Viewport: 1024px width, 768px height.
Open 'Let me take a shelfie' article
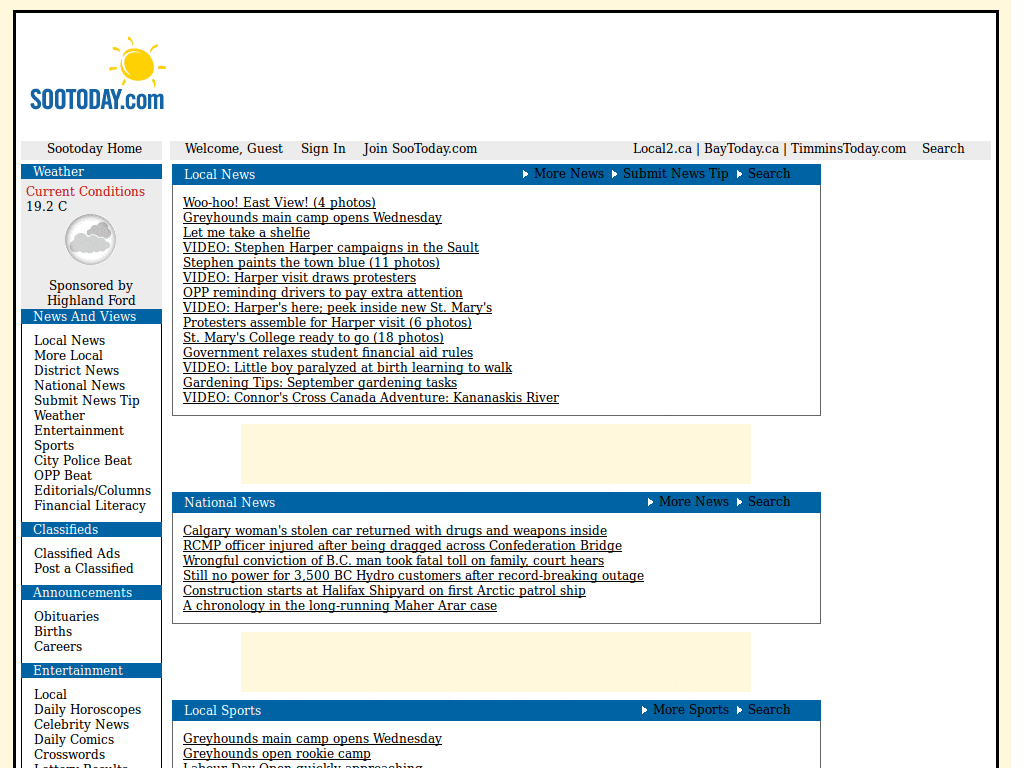click(x=246, y=232)
